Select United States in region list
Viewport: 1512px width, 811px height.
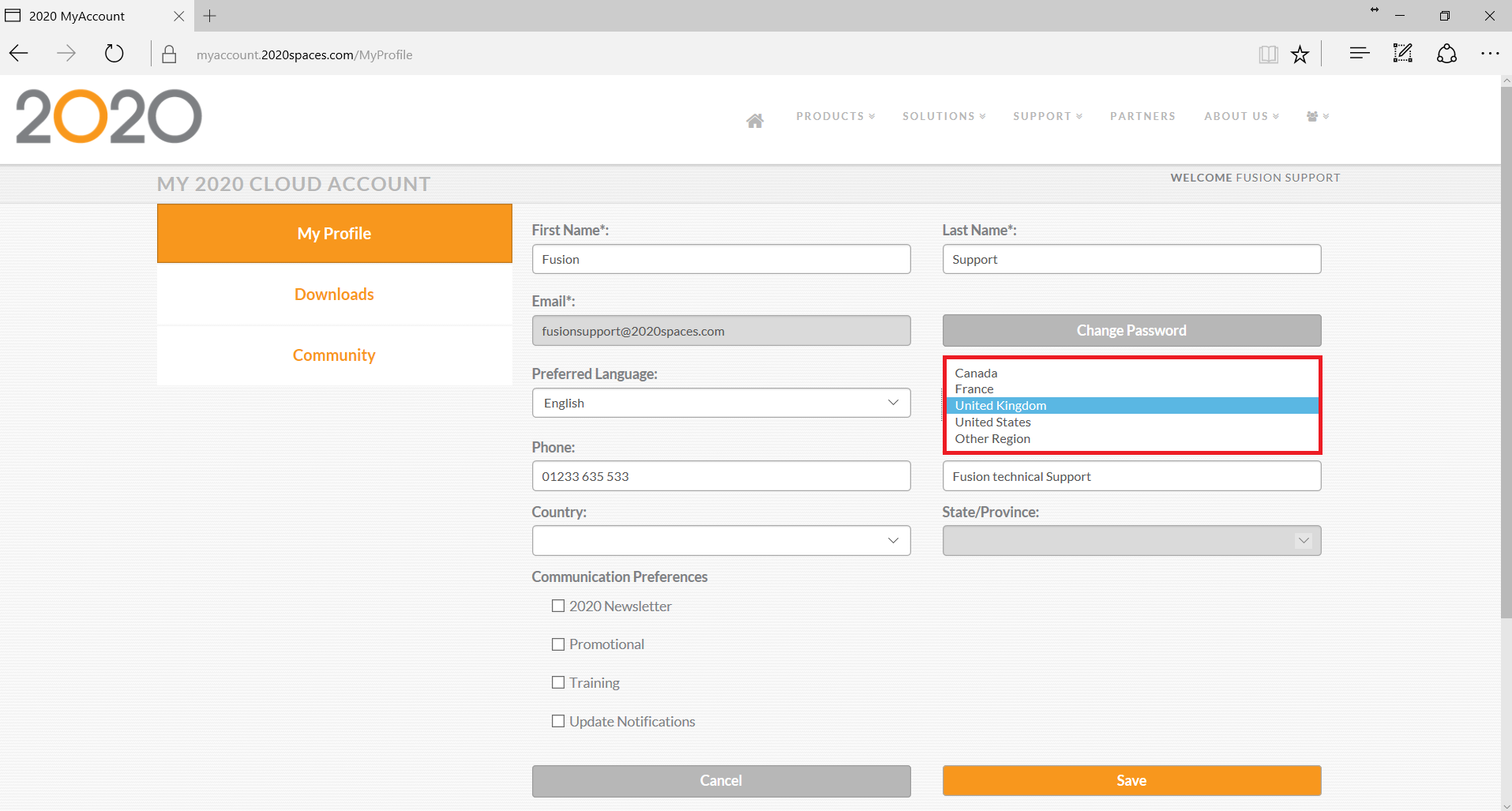pos(1132,422)
